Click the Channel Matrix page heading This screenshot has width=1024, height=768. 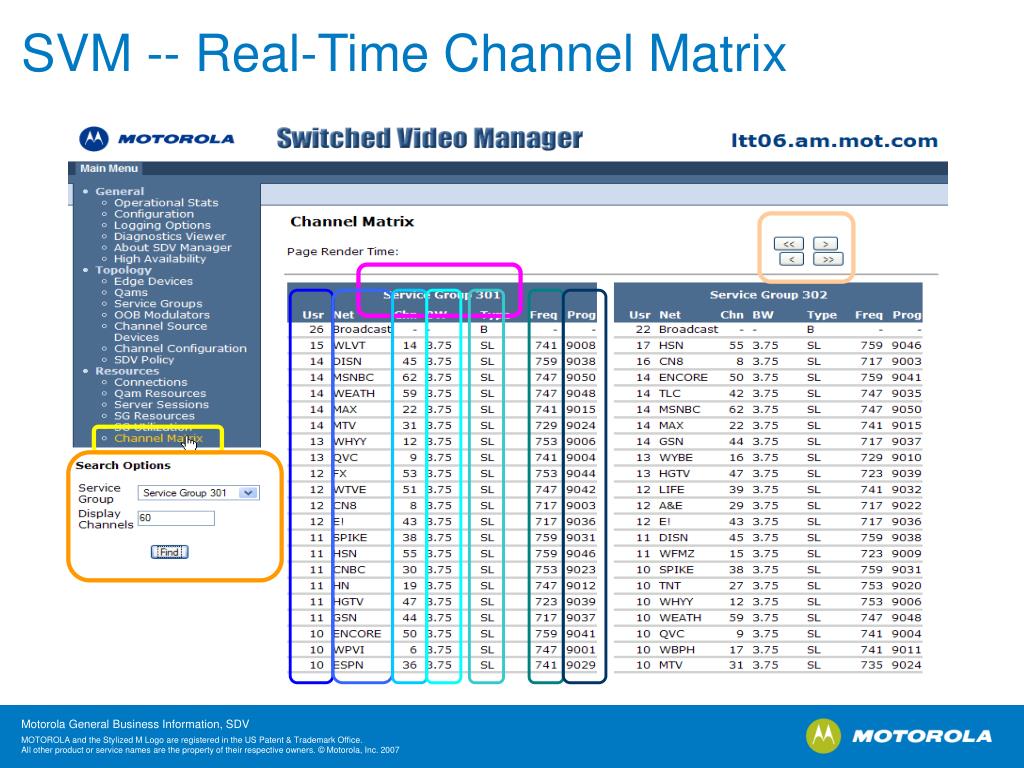pyautogui.click(x=352, y=222)
